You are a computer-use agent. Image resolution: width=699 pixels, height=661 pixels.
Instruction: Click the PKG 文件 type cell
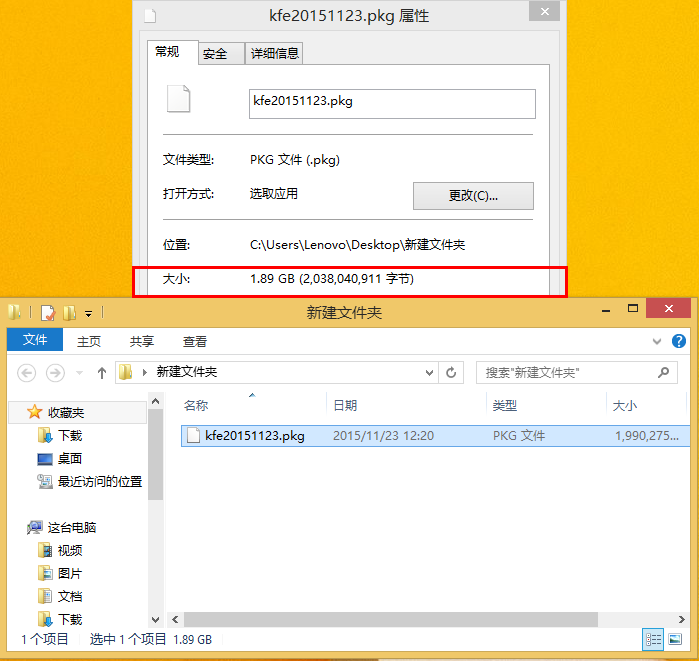point(519,435)
